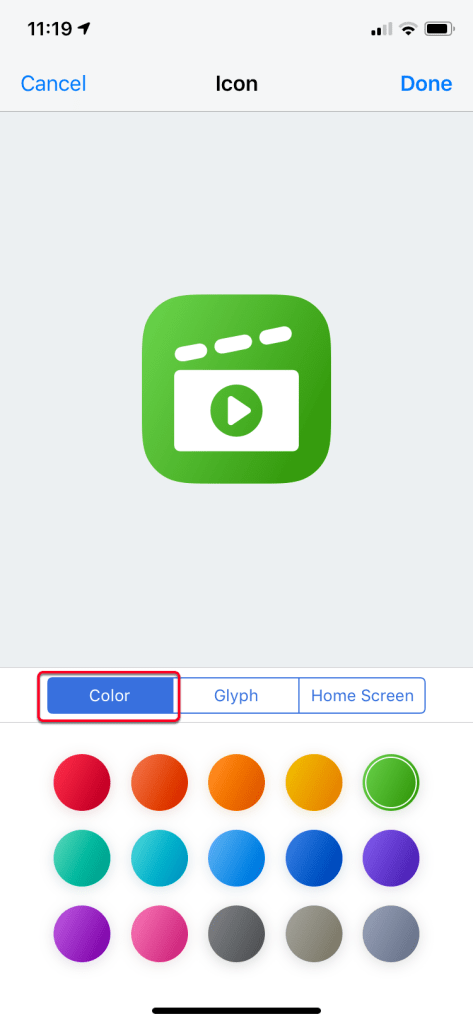
Task: Cancel the icon editing
Action: [x=54, y=84]
